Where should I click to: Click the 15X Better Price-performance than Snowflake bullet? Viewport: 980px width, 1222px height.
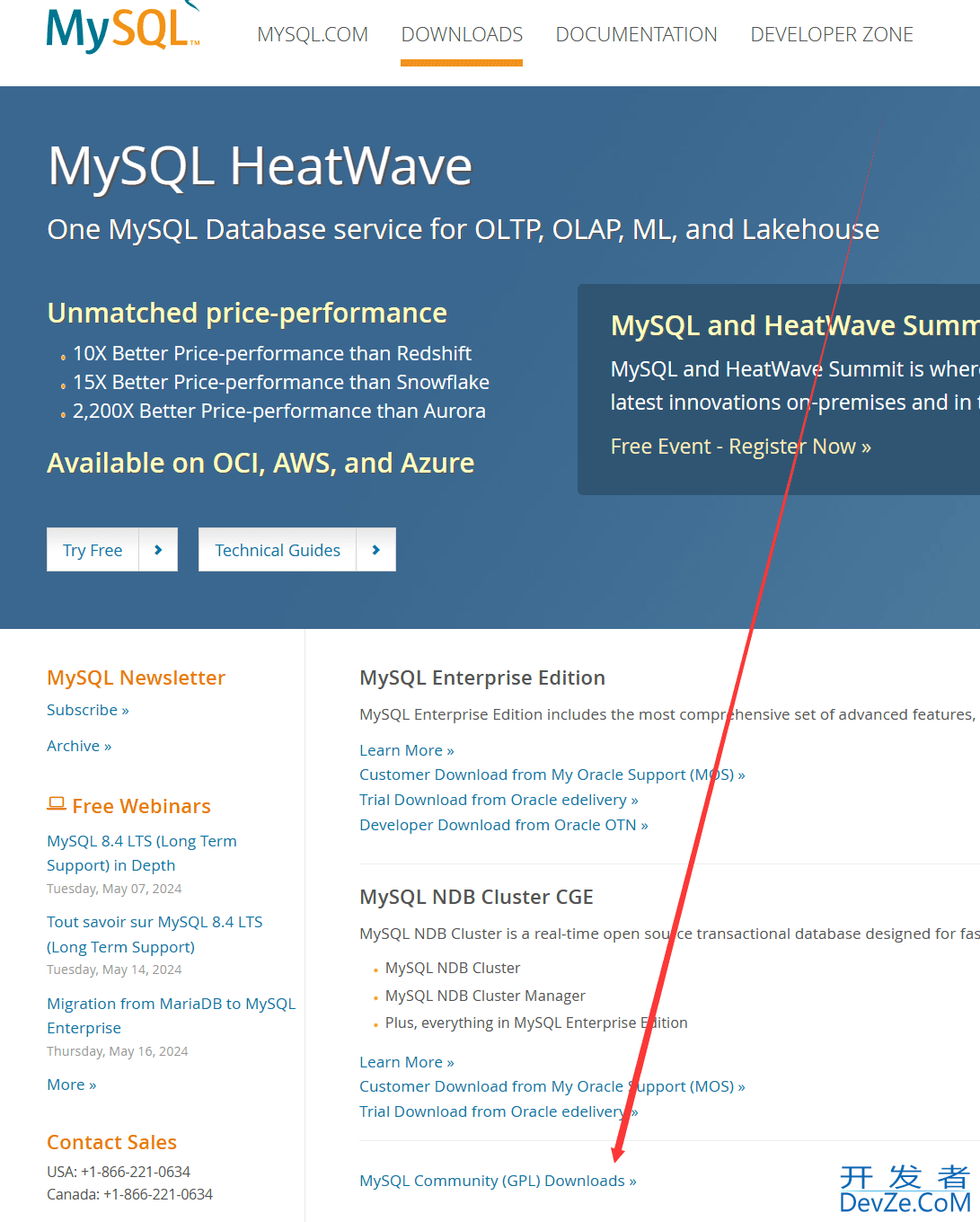tap(280, 382)
